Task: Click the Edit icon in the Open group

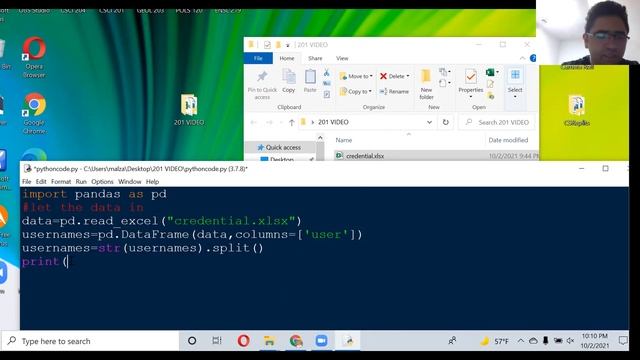Action: pyautogui.click(x=491, y=84)
